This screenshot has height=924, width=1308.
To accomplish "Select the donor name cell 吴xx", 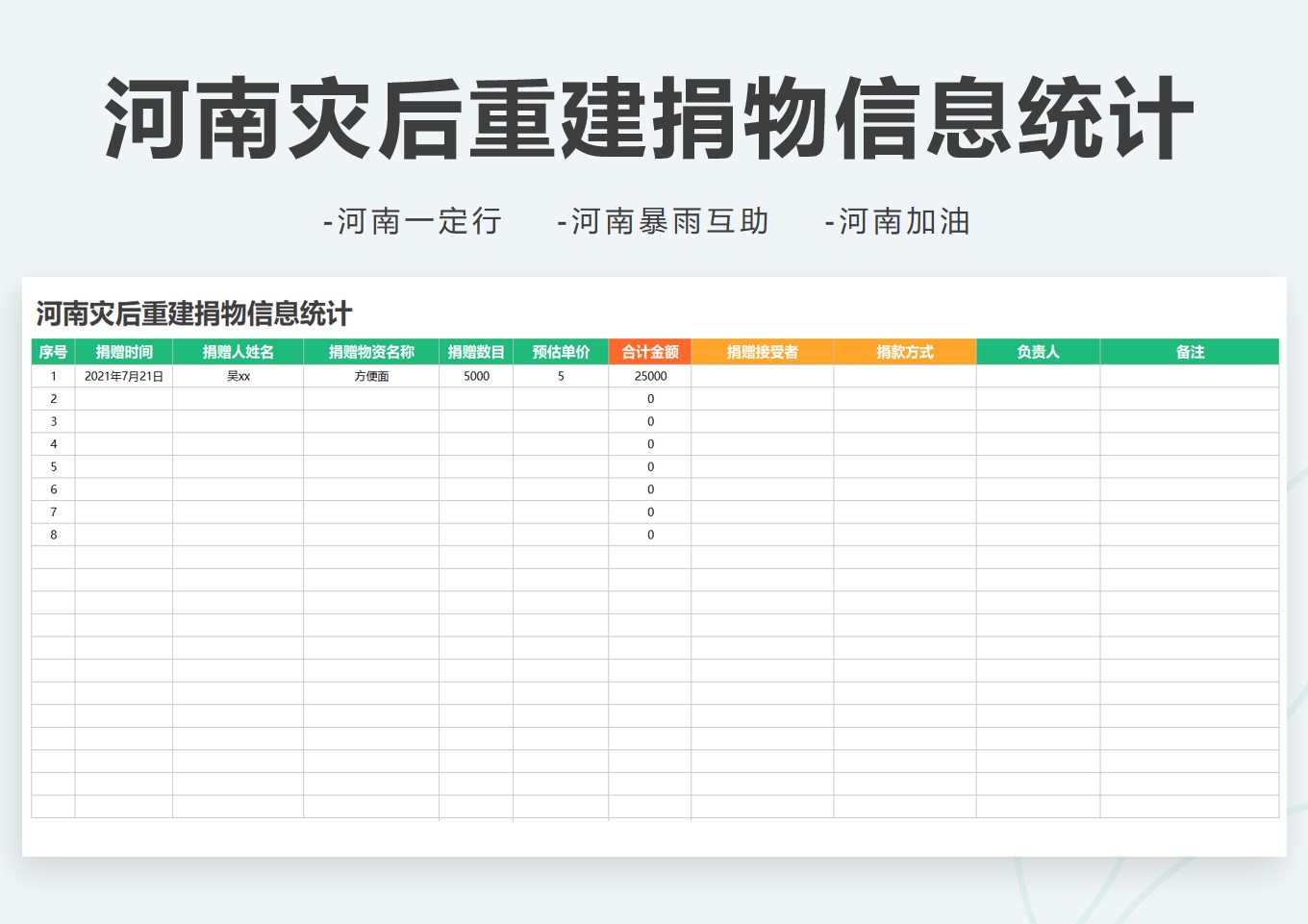I will pyautogui.click(x=237, y=376).
